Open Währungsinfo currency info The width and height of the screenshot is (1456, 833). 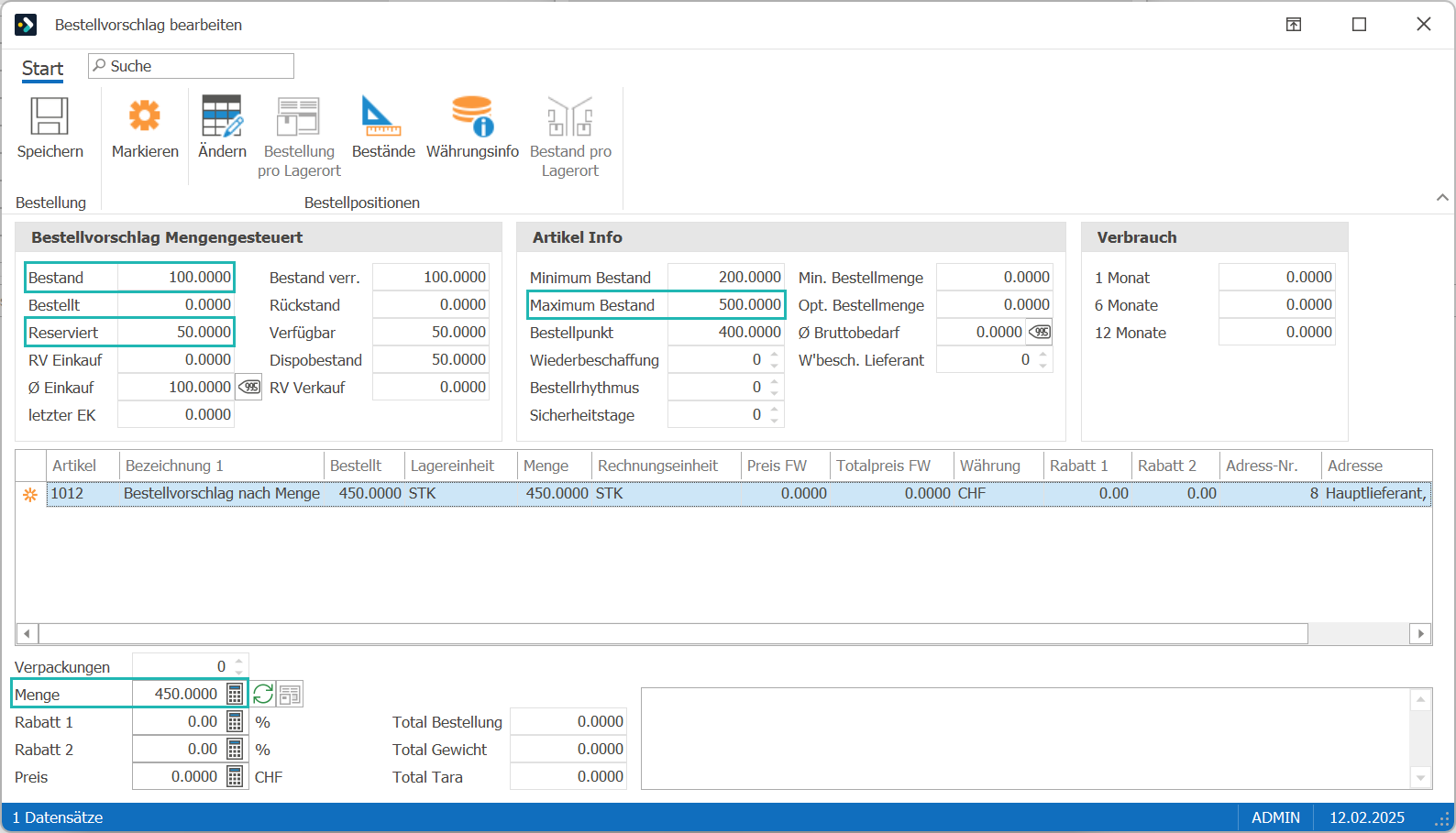(472, 116)
